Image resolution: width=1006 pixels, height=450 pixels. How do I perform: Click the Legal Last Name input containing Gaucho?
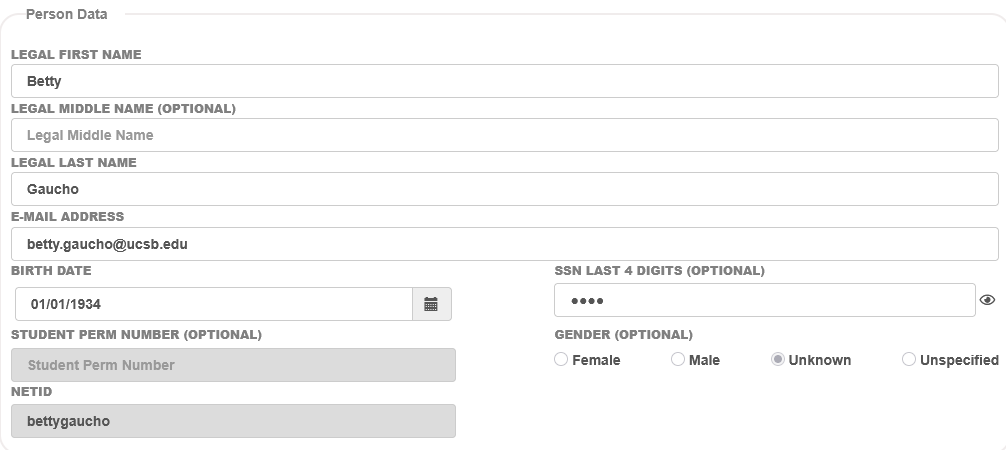pyautogui.click(x=504, y=189)
